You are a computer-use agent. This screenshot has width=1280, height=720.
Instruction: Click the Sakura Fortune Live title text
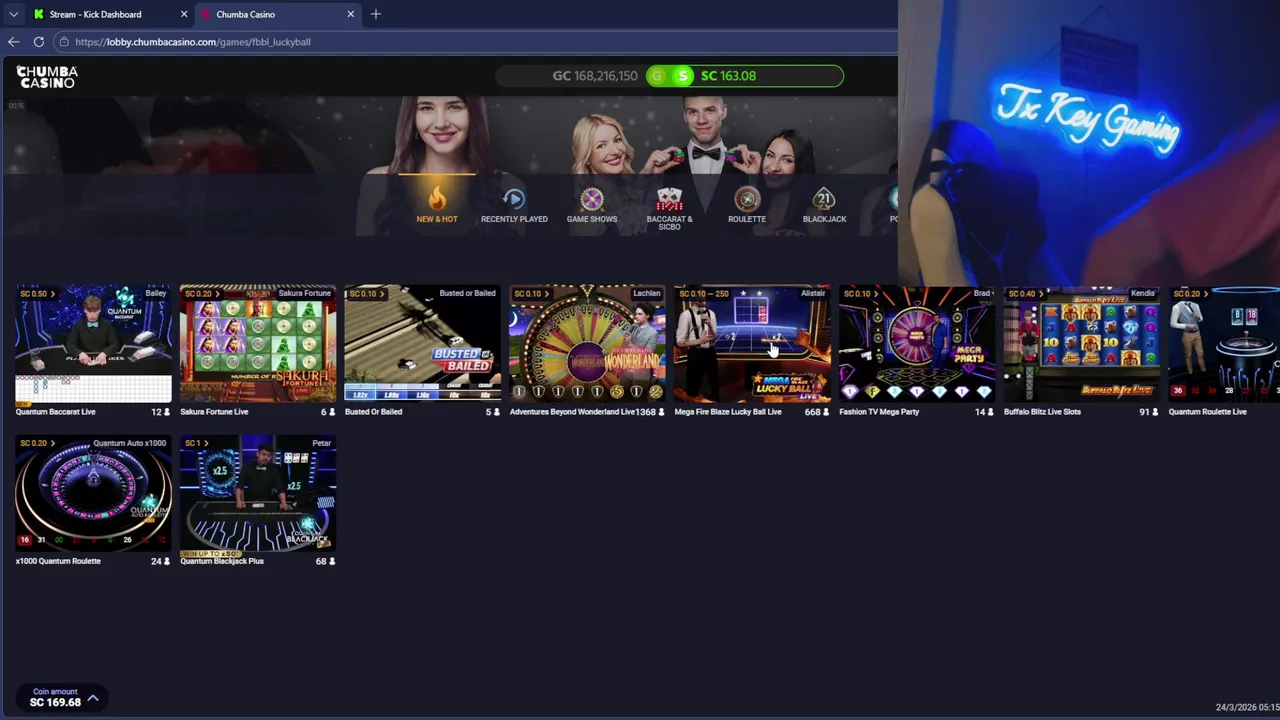click(214, 412)
